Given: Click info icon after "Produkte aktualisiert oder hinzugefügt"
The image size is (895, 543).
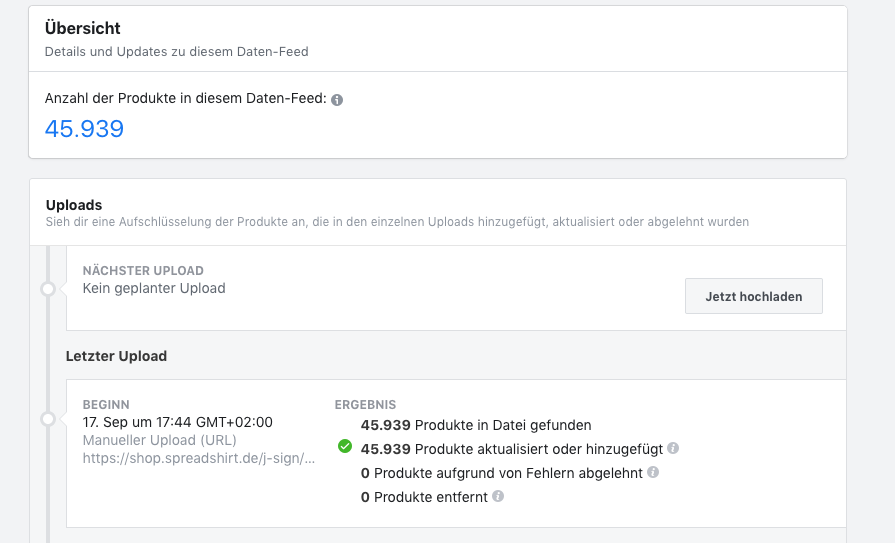Looking at the screenshot, I should (673, 448).
